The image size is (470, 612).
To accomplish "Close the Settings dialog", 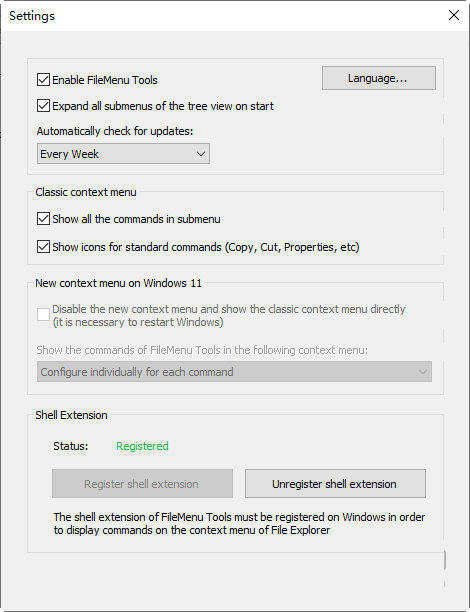I will point(454,16).
